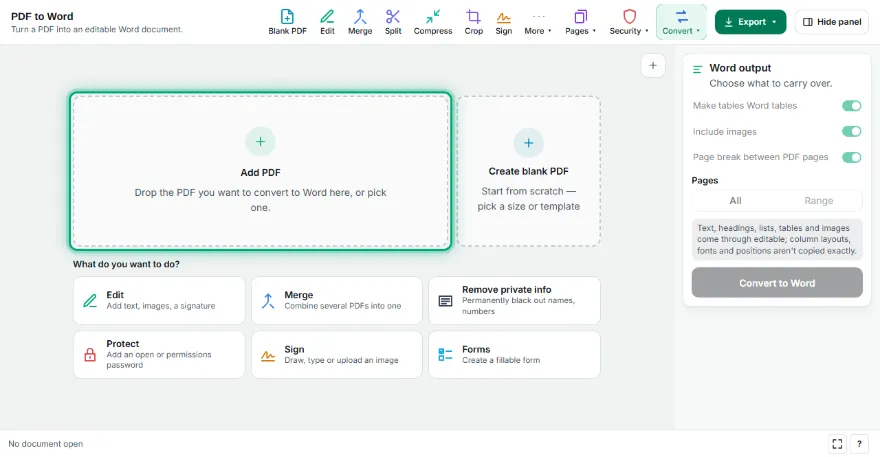Click the merge arrow icon on Merge card

click(268, 300)
